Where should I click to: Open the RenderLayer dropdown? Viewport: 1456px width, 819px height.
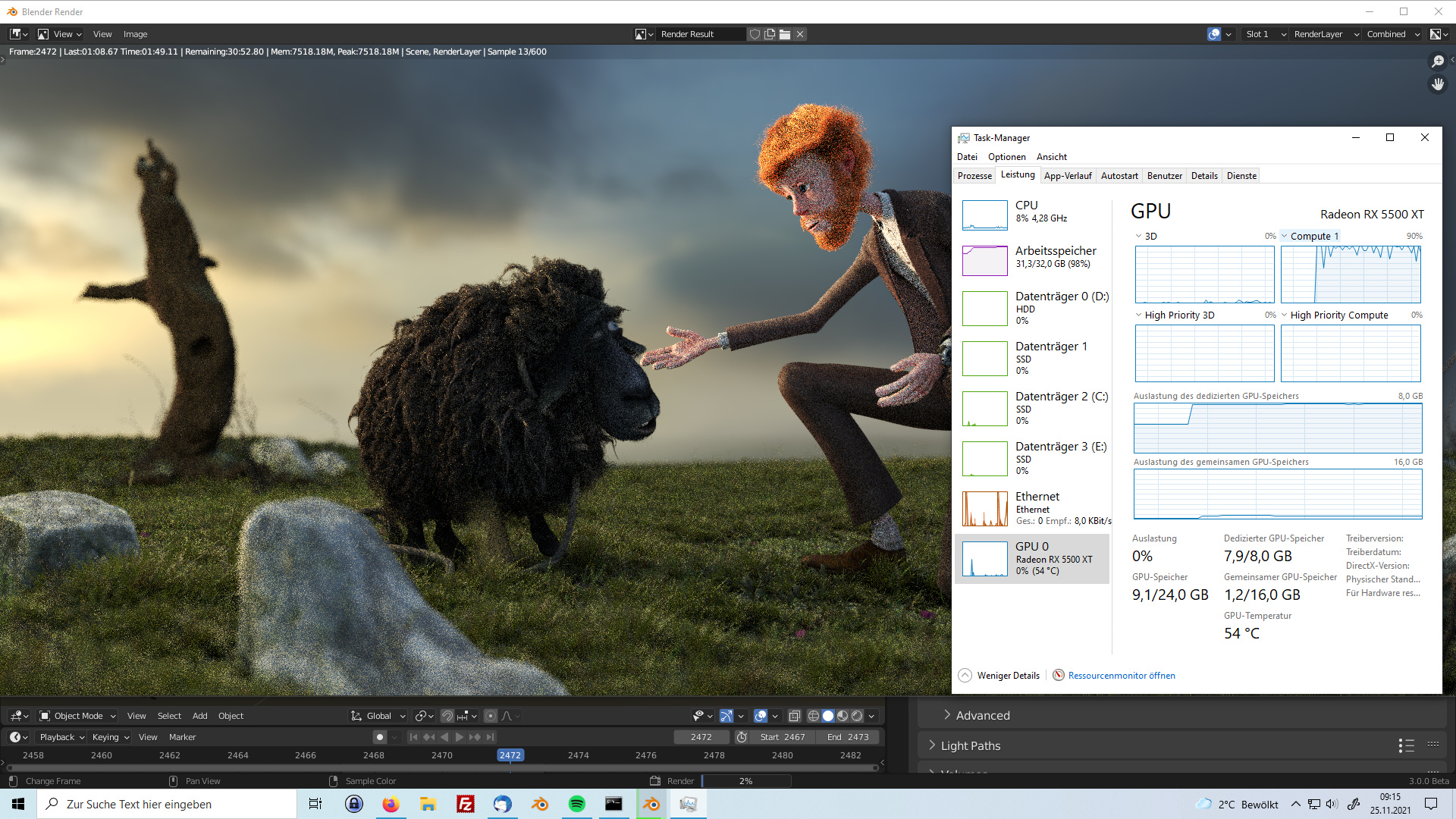coord(1326,34)
